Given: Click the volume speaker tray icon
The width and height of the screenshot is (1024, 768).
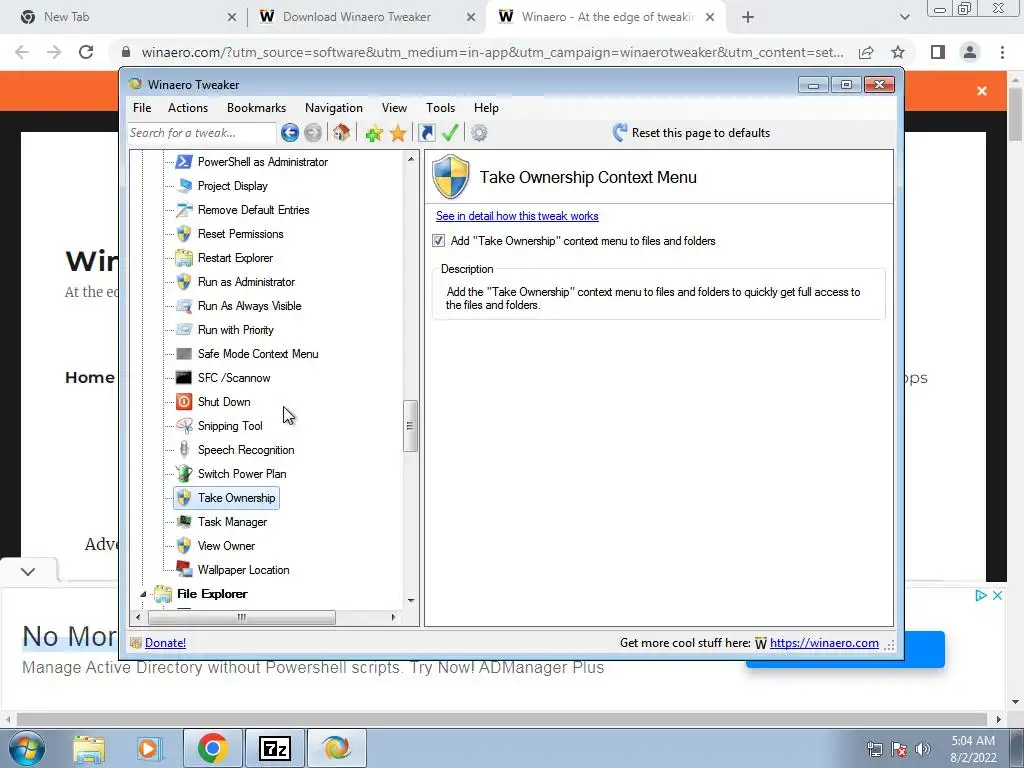Looking at the screenshot, I should (x=923, y=749).
